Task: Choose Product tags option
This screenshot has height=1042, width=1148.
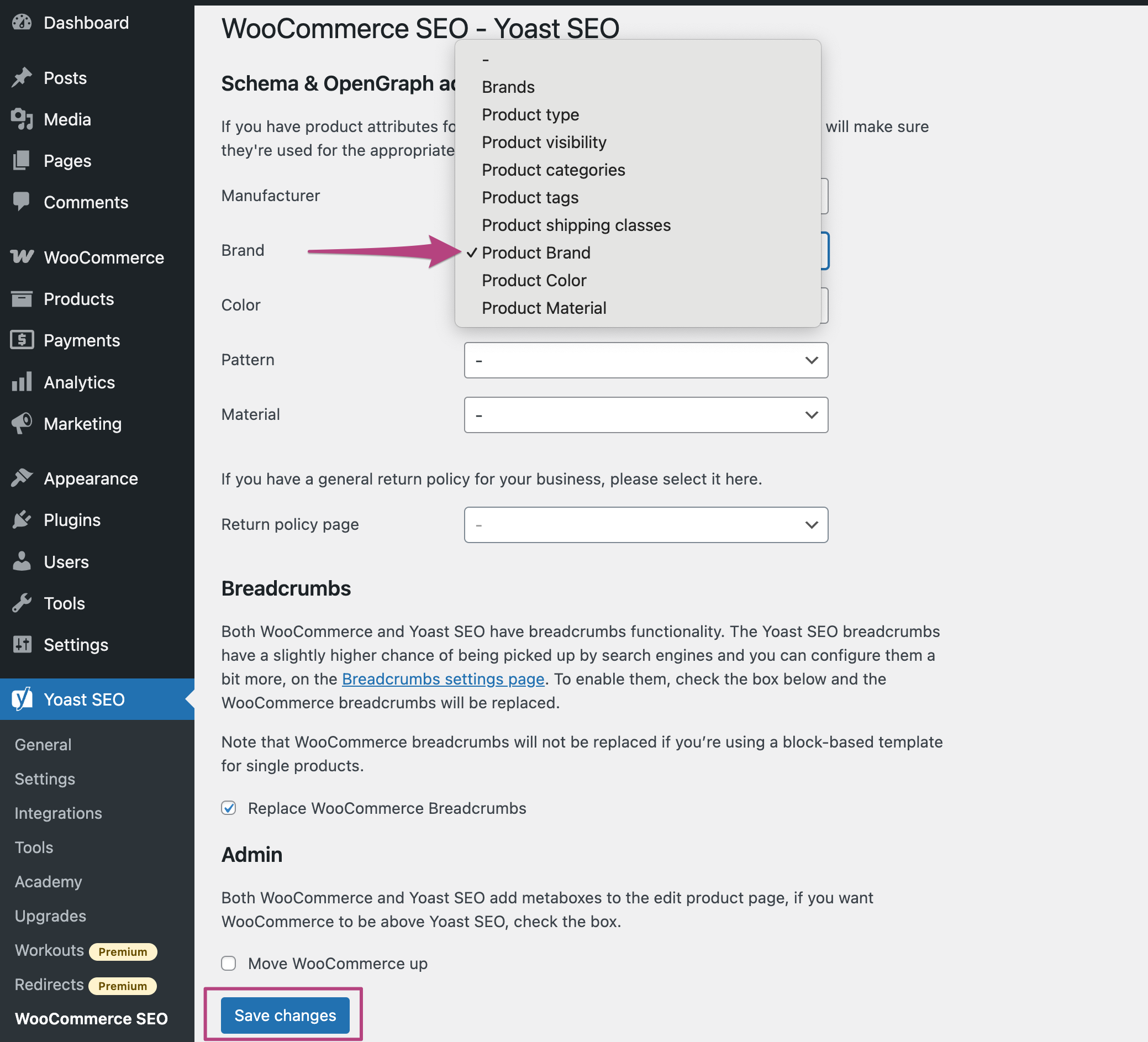Action: pyautogui.click(x=637, y=198)
